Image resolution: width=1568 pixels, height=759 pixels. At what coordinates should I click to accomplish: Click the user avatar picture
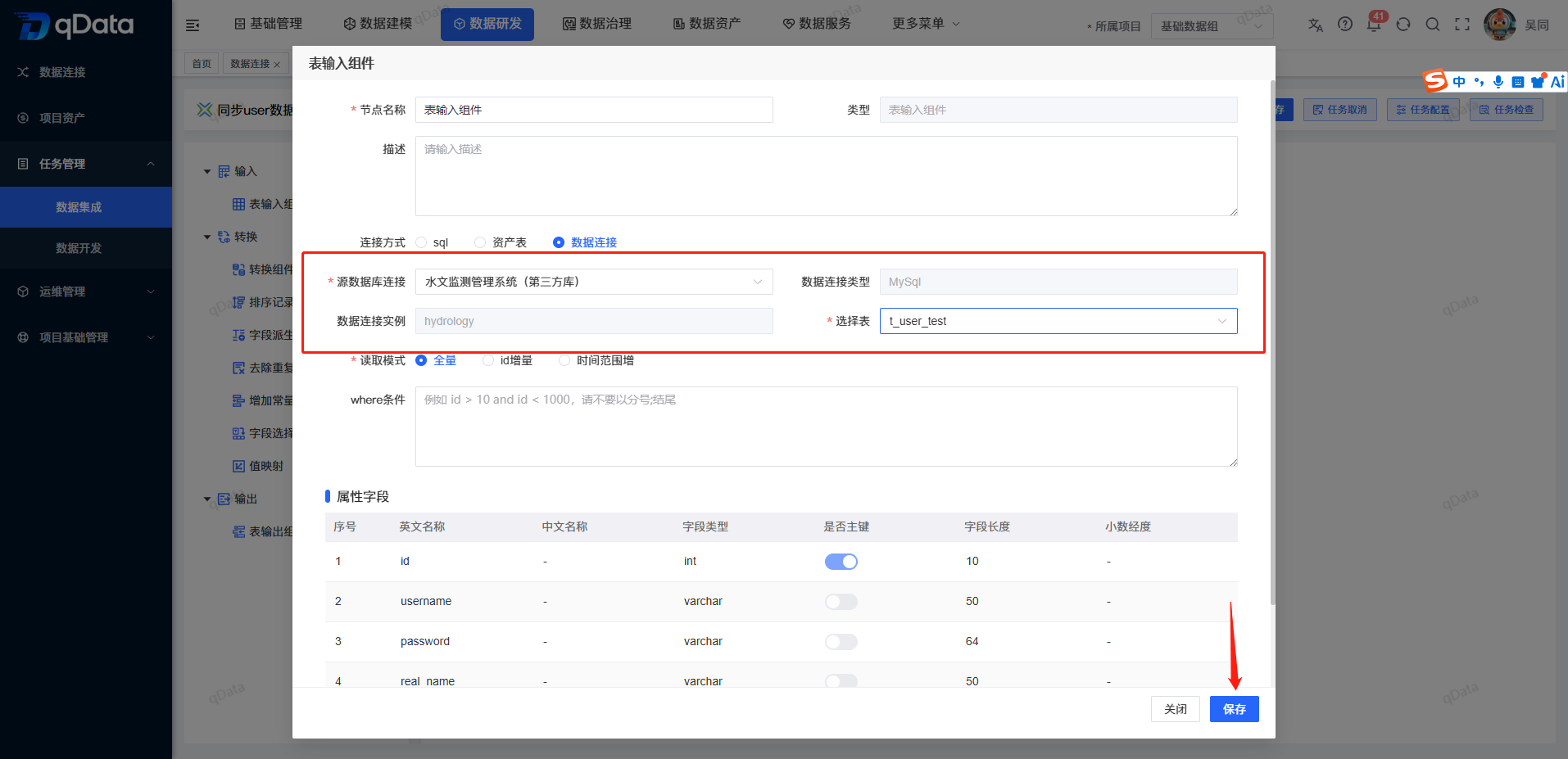click(x=1499, y=25)
